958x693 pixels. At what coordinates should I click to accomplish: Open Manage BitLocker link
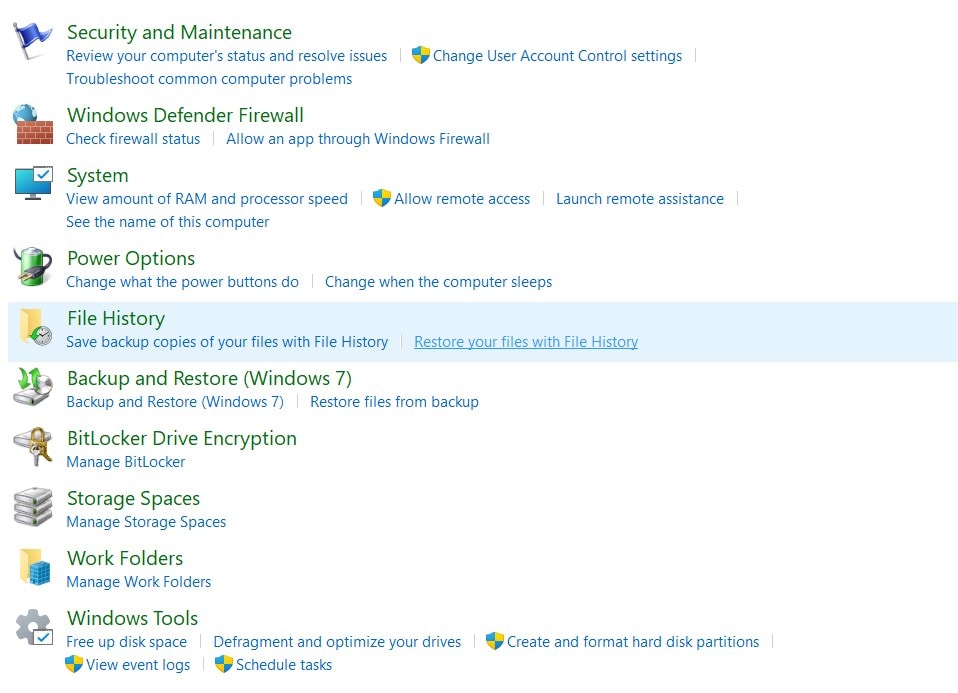(x=126, y=462)
